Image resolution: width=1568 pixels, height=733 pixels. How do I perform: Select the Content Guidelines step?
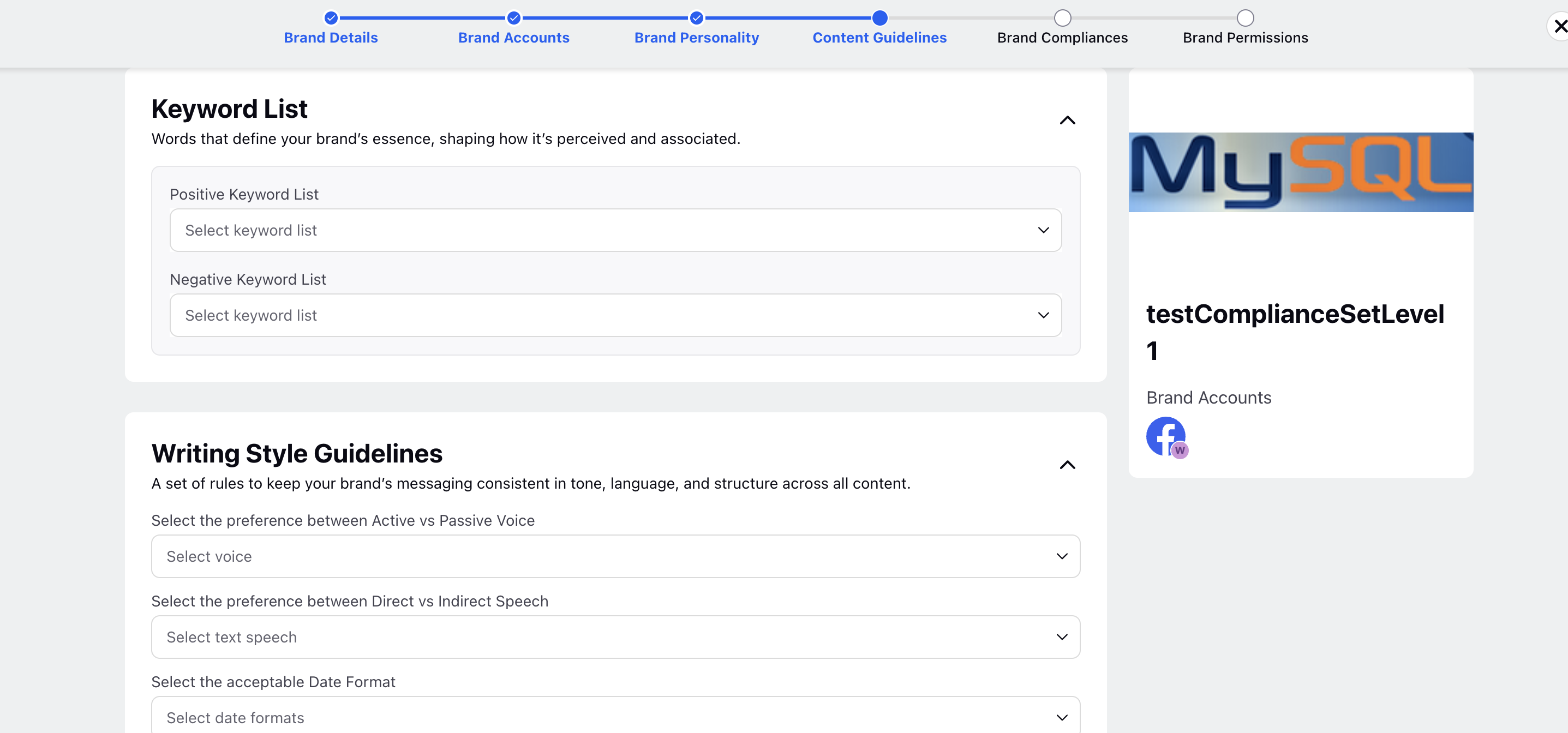[x=879, y=38]
